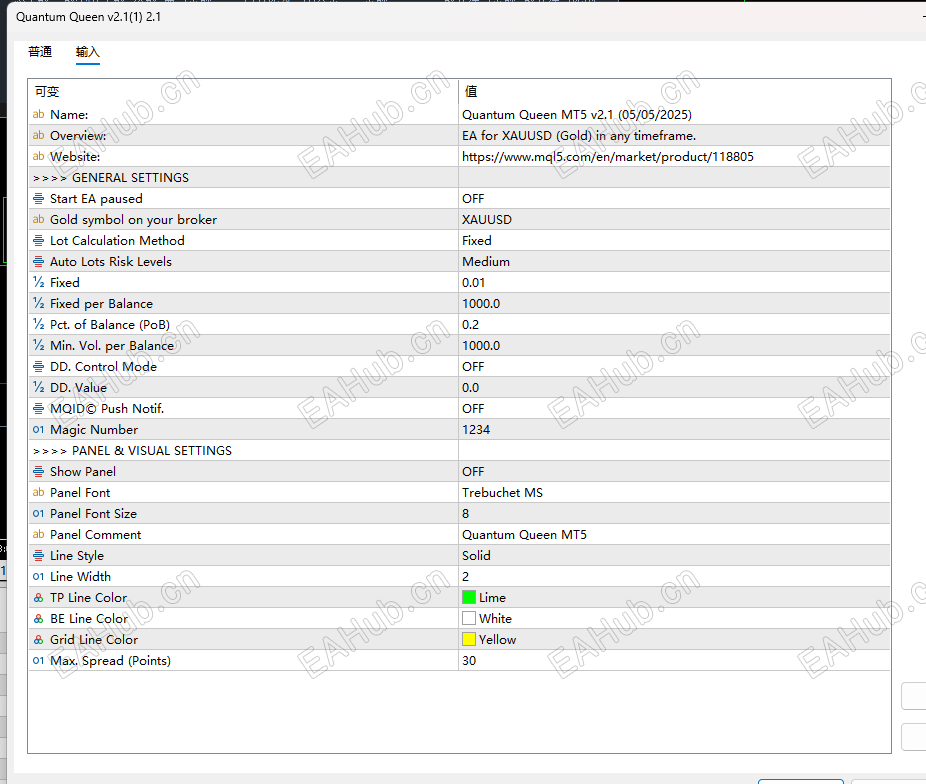Click the string icon beside Website:
This screenshot has width=926, height=784.
tap(38, 156)
